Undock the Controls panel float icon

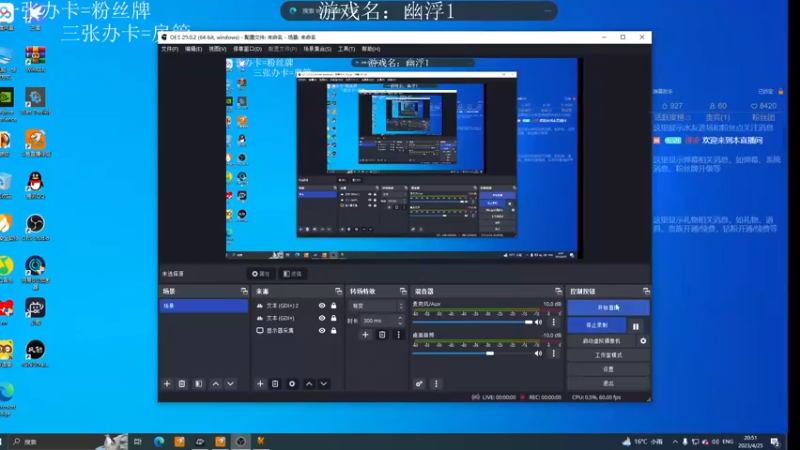tap(646, 291)
